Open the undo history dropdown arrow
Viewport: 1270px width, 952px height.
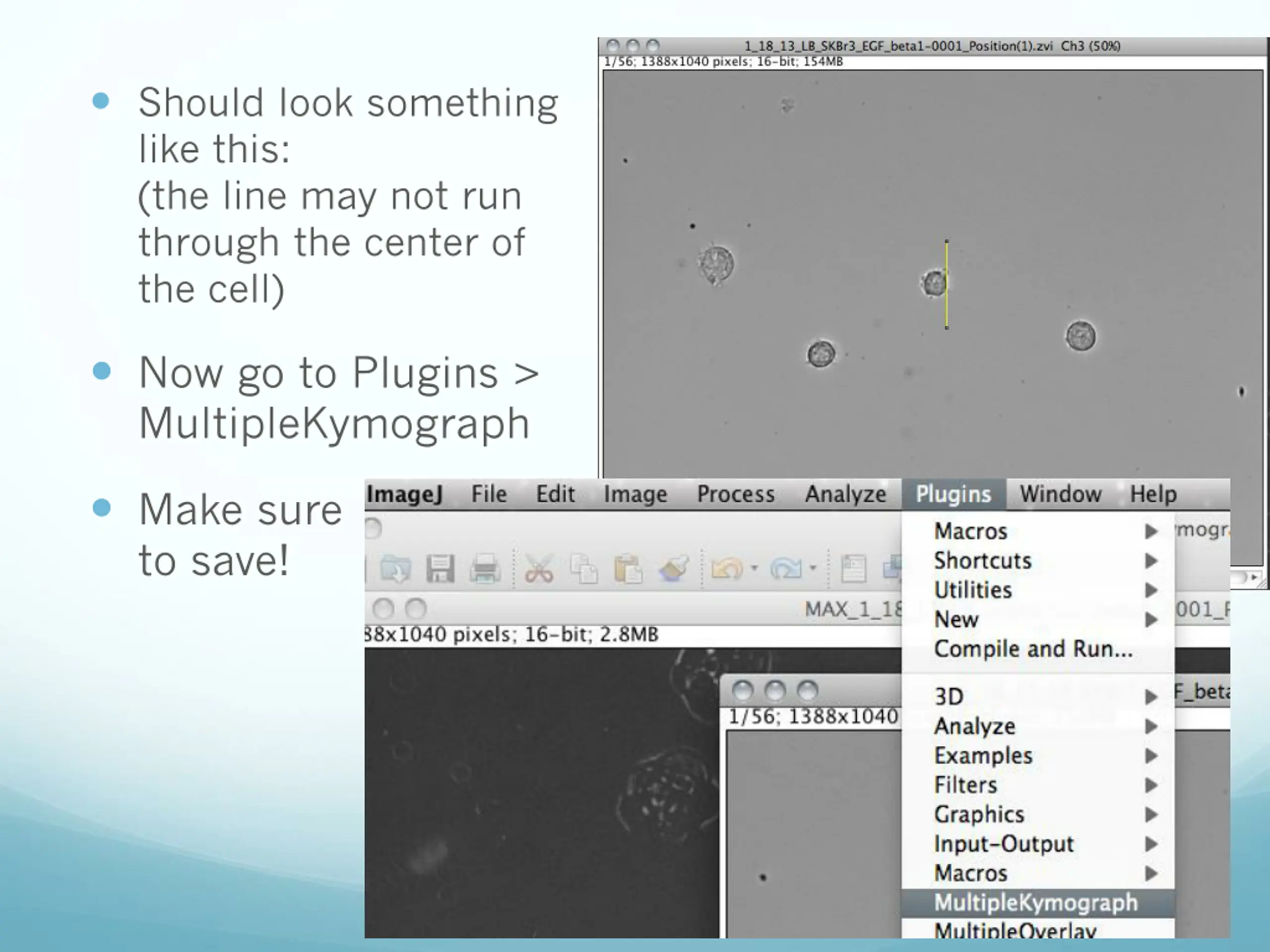coord(755,569)
